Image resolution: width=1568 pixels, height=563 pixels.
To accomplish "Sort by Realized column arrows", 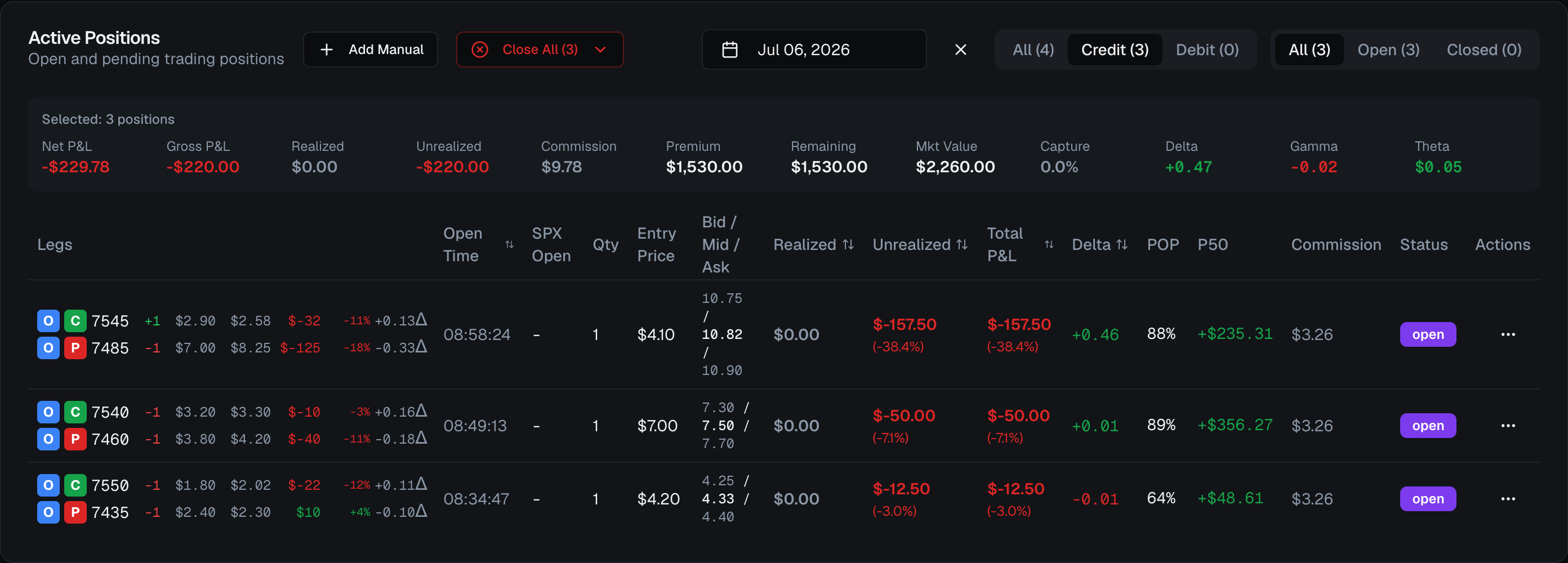I will 848,245.
